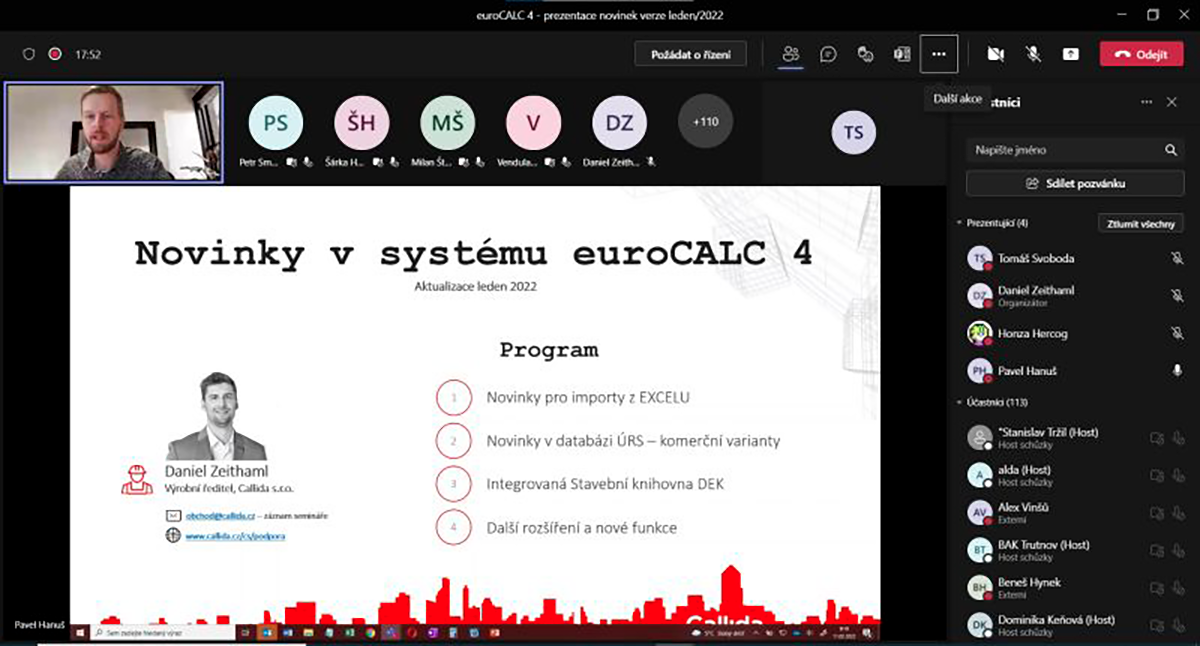This screenshot has width=1200, height=646.
Task: Open the reactions icon in meeting toolbar
Action: coord(866,54)
